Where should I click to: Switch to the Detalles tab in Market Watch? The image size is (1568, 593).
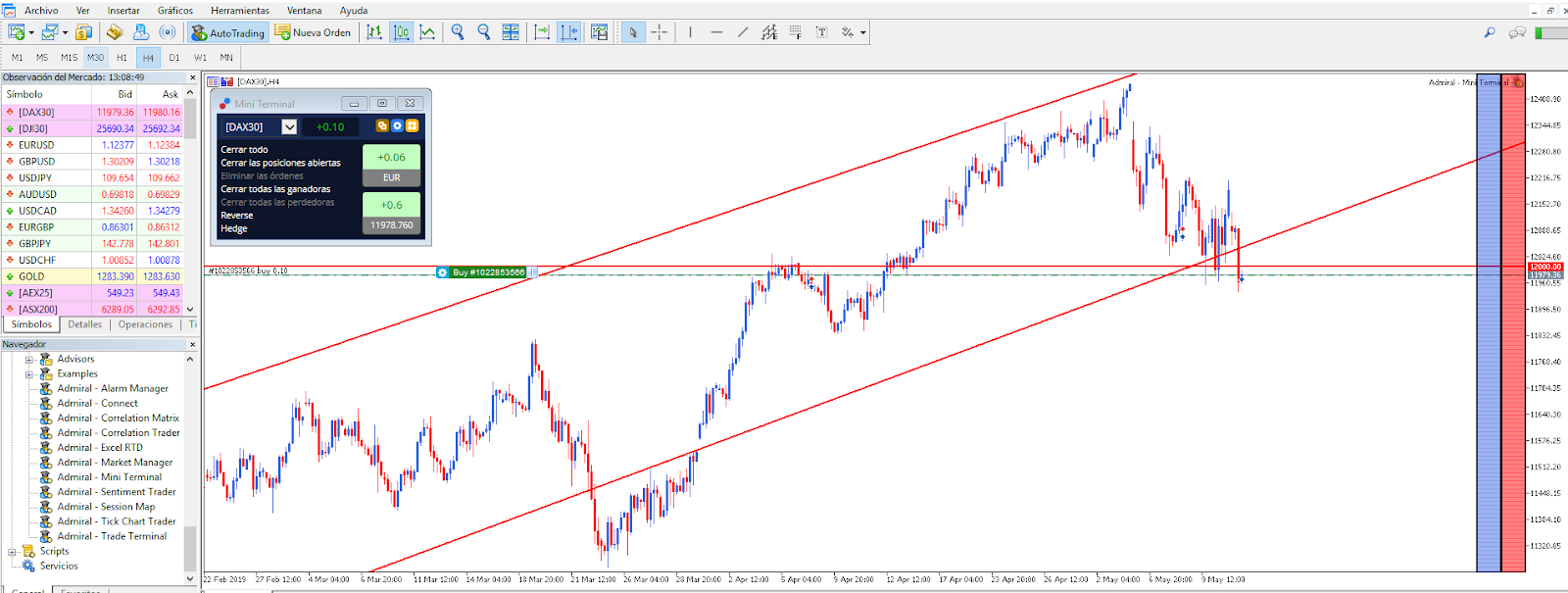click(x=85, y=324)
